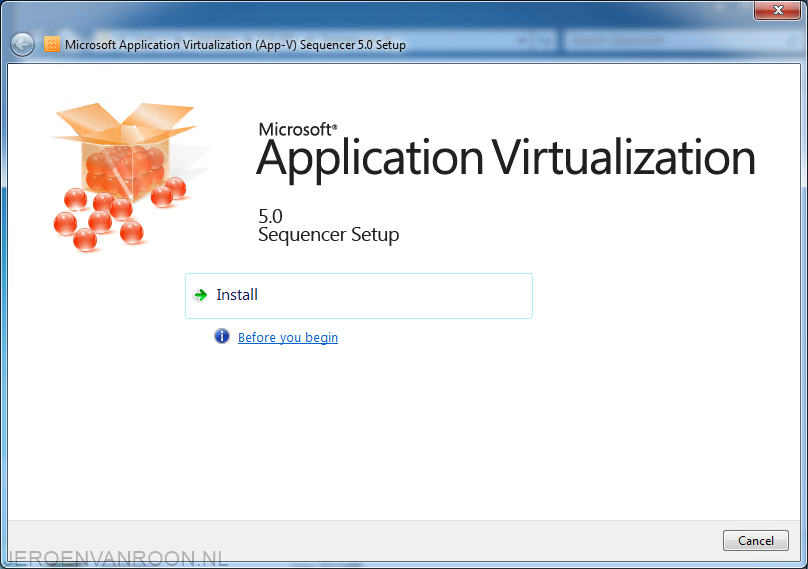This screenshot has width=808, height=569.
Task: Click the Cancel button
Action: [x=755, y=540]
